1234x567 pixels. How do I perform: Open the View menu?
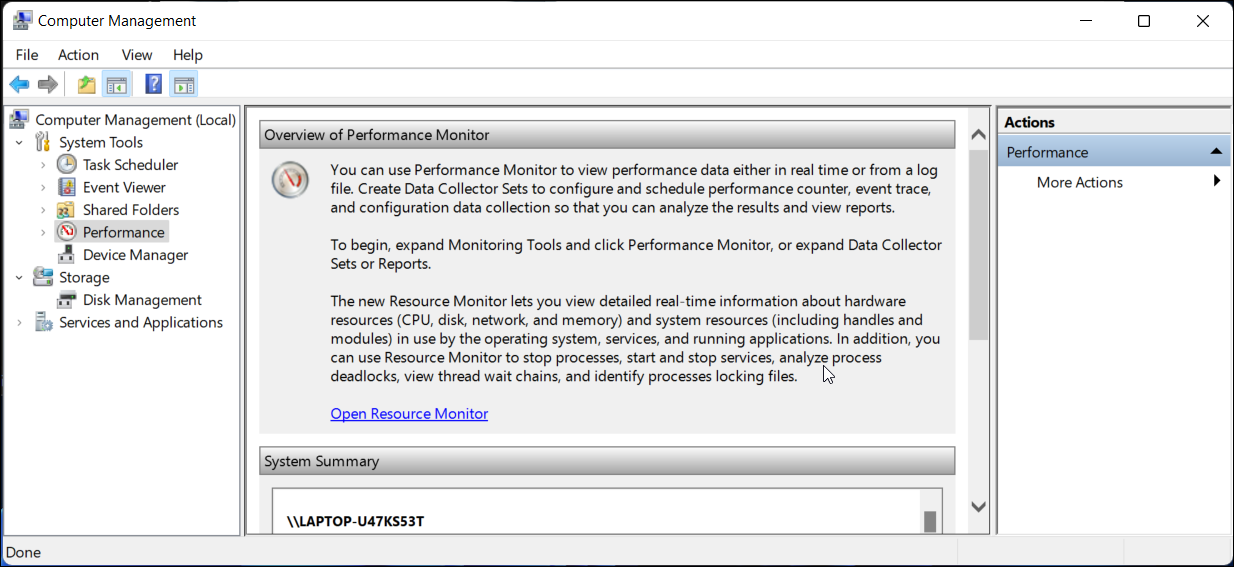(137, 55)
